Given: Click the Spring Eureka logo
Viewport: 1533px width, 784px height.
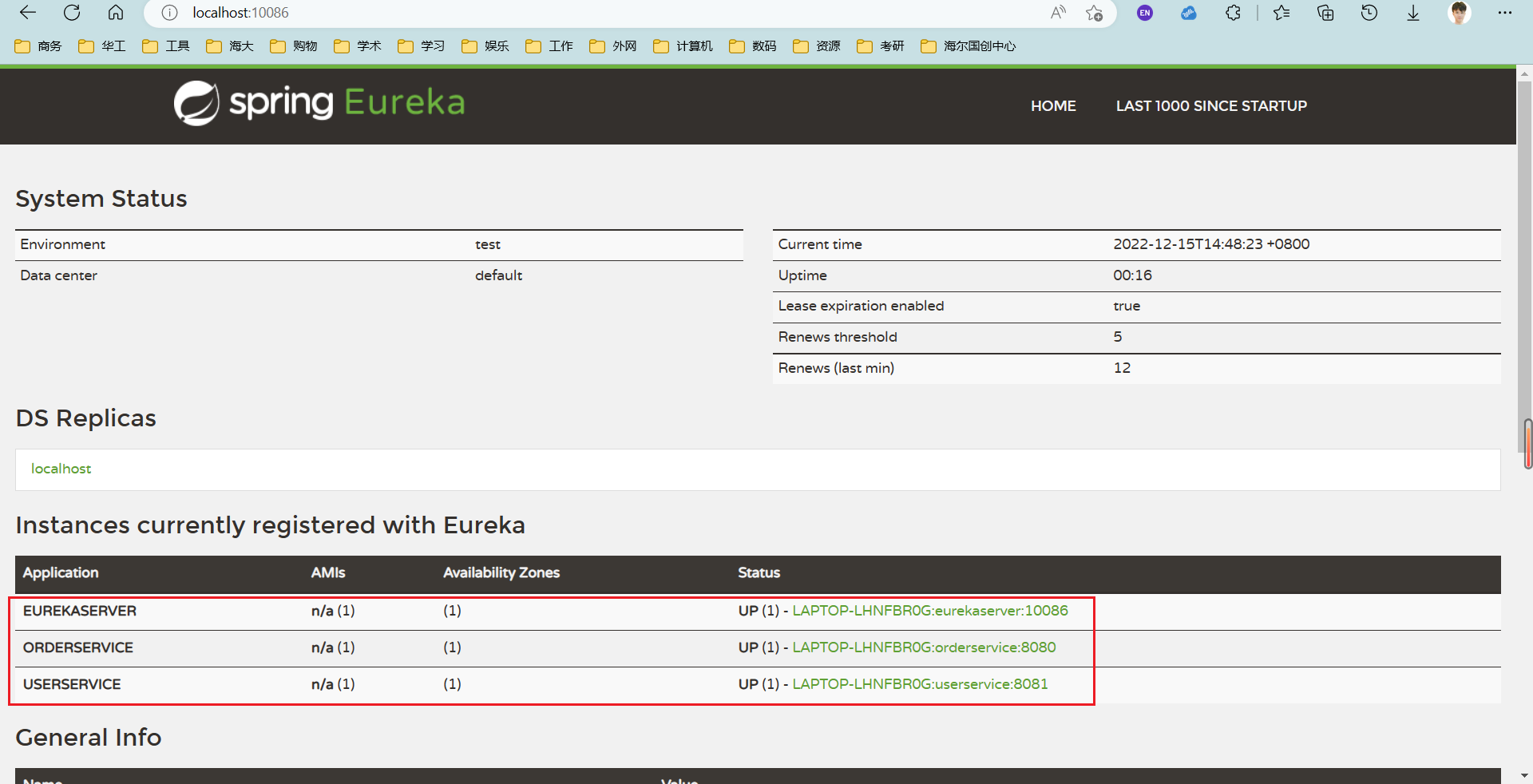Looking at the screenshot, I should pyautogui.click(x=318, y=102).
